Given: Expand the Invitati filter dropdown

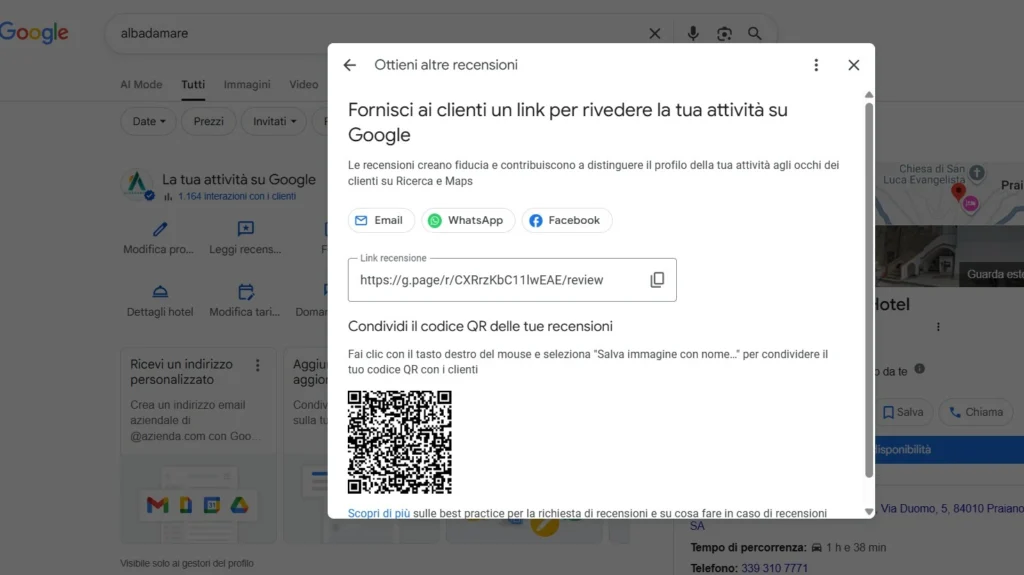Looking at the screenshot, I should tap(274, 122).
